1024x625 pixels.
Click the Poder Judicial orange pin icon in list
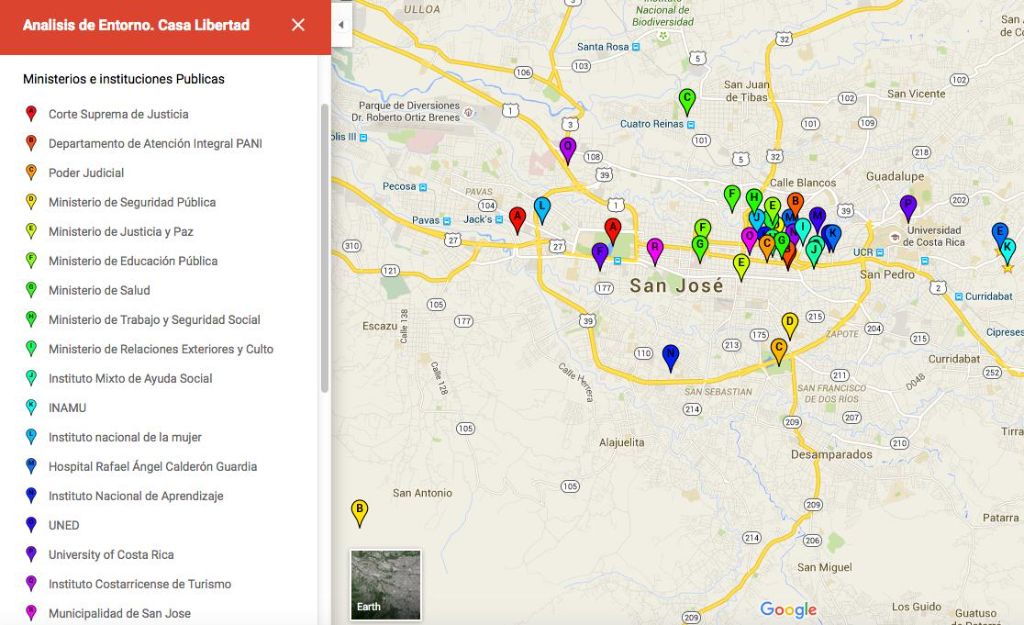tap(31, 172)
